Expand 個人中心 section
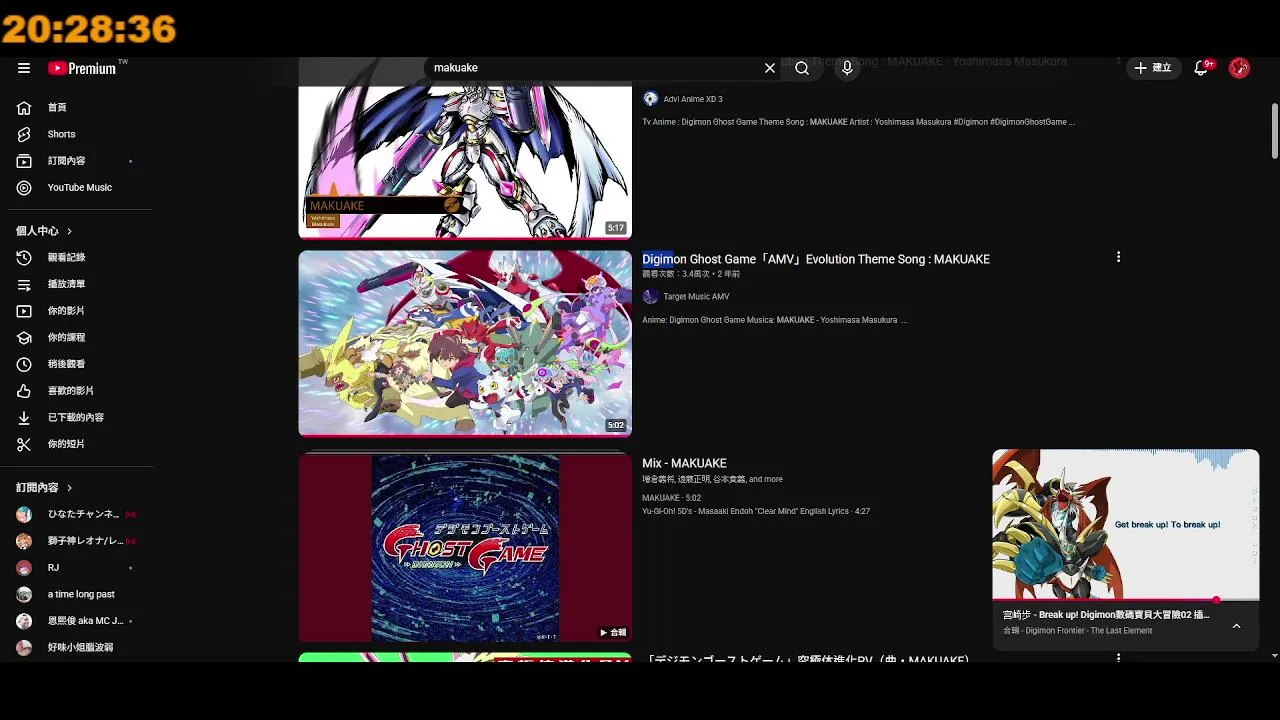This screenshot has width=1280, height=720. tap(44, 231)
